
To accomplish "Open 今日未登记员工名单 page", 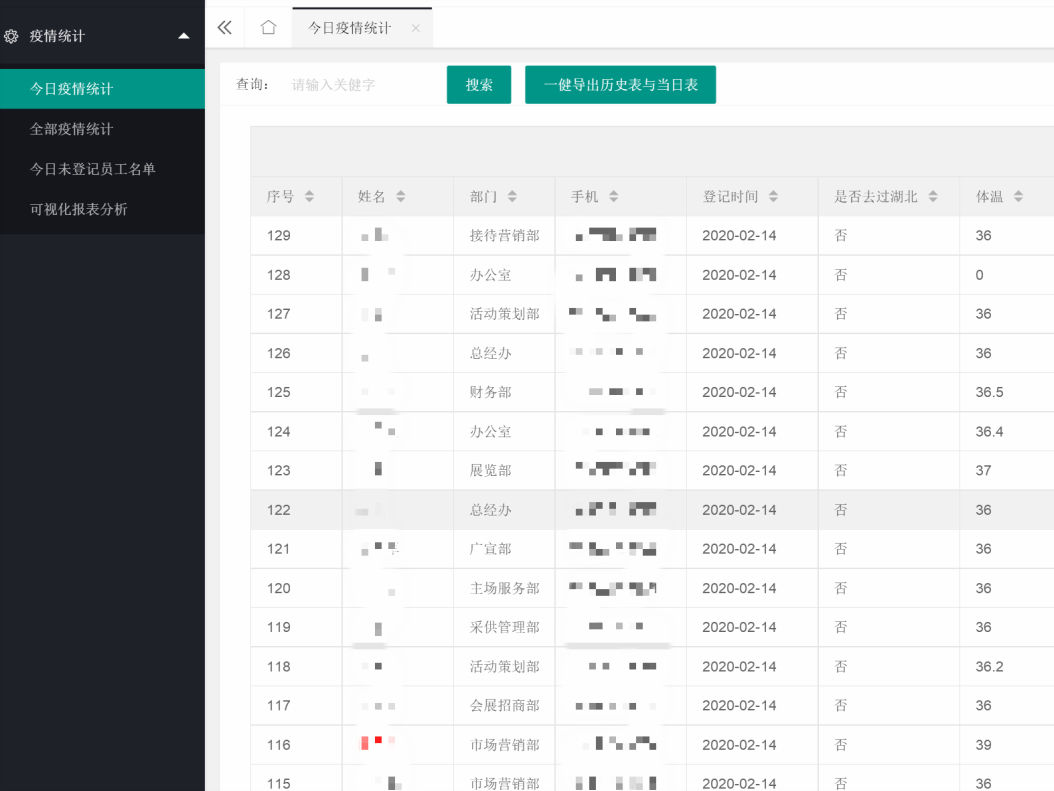I will (x=93, y=169).
